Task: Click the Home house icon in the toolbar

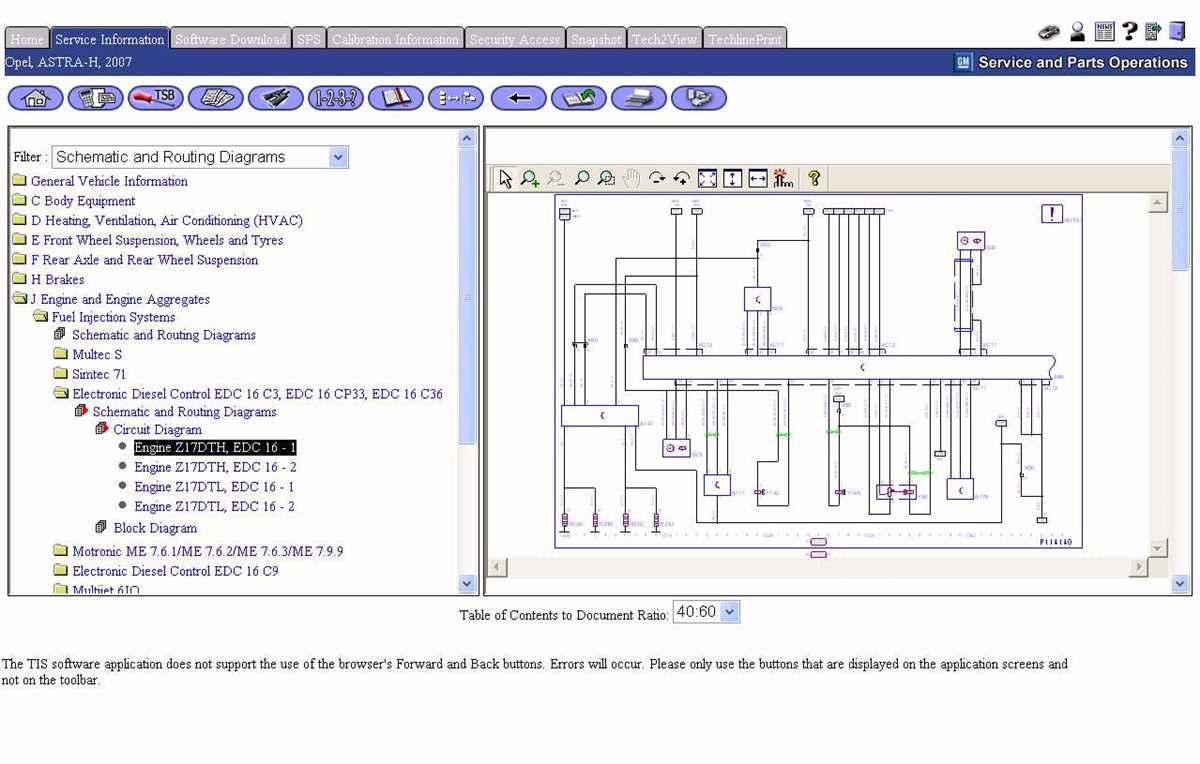Action: point(35,97)
